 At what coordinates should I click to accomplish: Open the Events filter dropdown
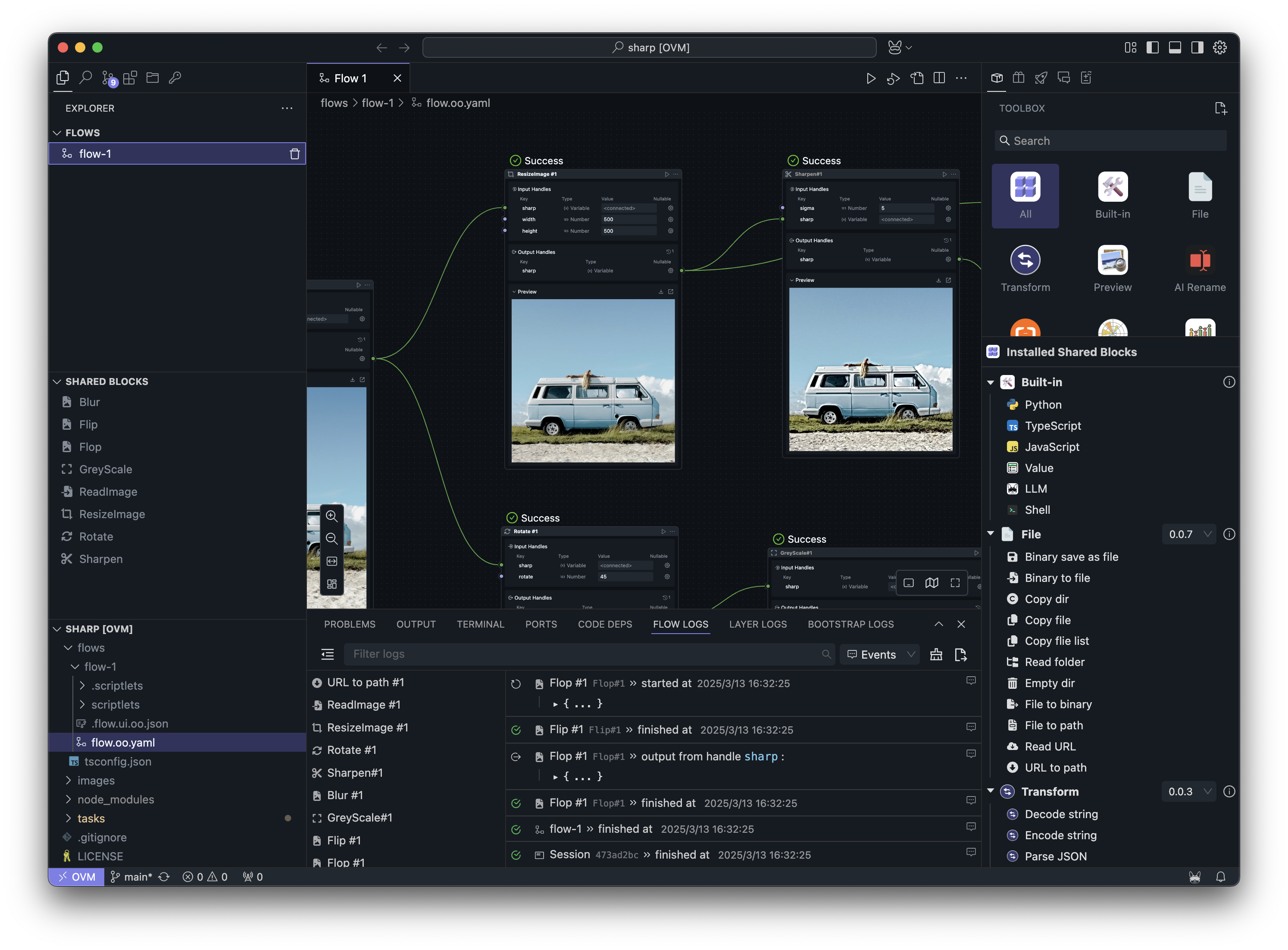880,654
